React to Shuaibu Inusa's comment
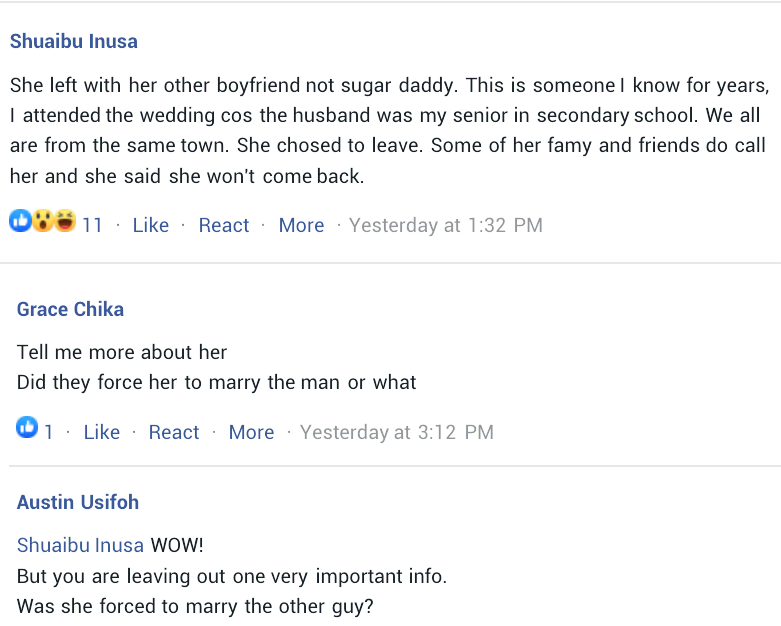The height and width of the screenshot is (626, 781). (224, 225)
